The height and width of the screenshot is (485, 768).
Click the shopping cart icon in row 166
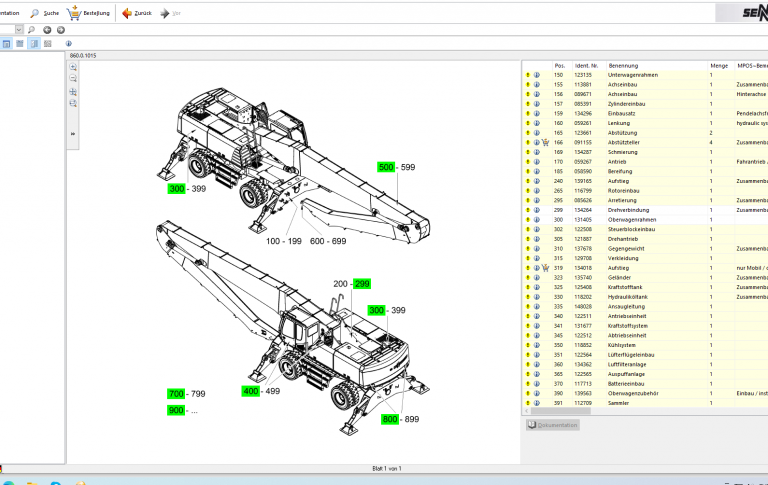click(x=546, y=143)
